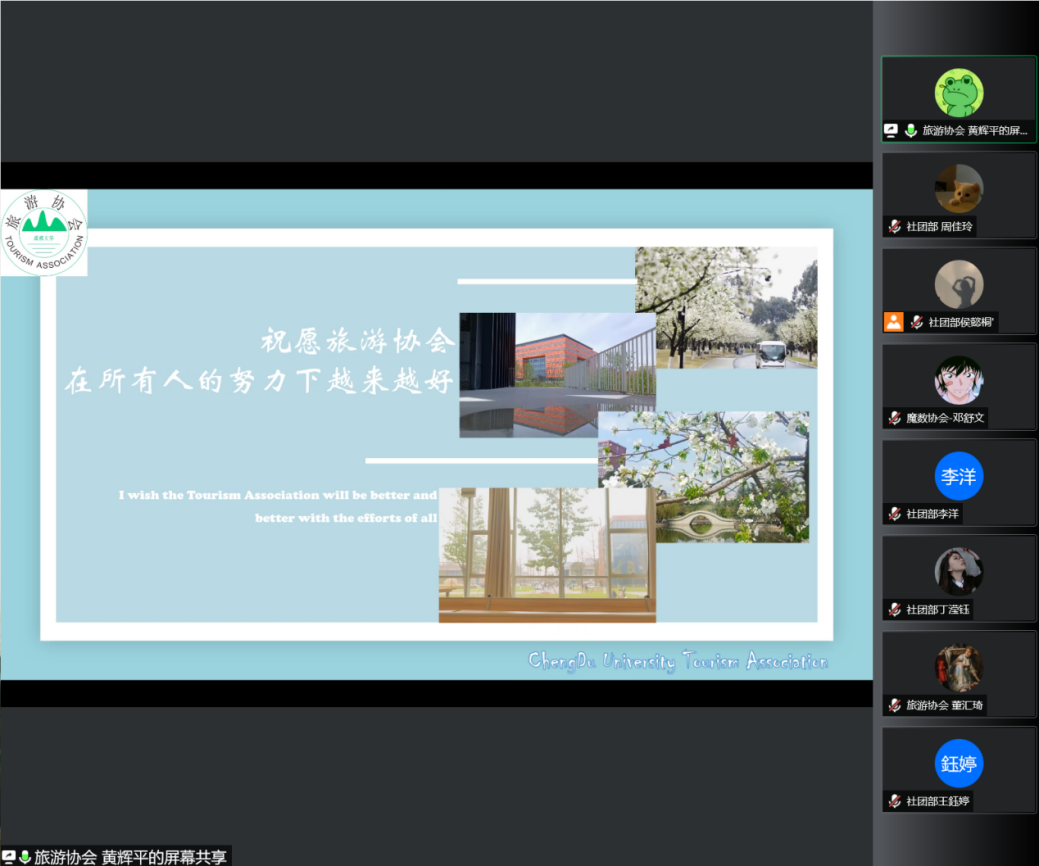Click the green microphone icon in 黄辉平's tile
Viewport: 1039px width, 866px height.
pyautogui.click(x=911, y=131)
